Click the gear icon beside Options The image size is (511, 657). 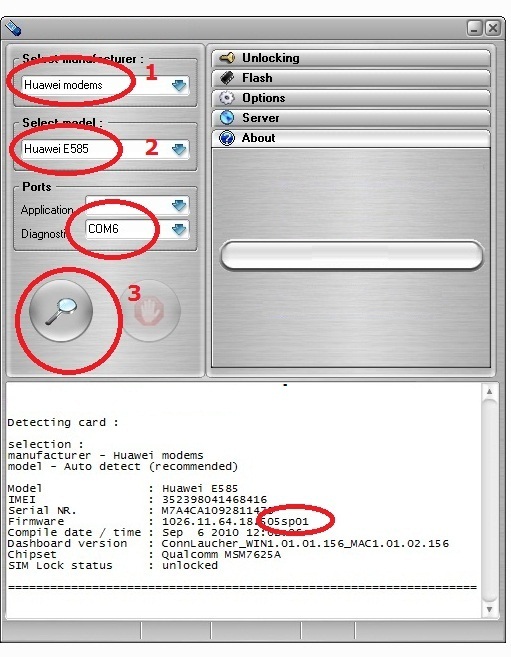[227, 98]
